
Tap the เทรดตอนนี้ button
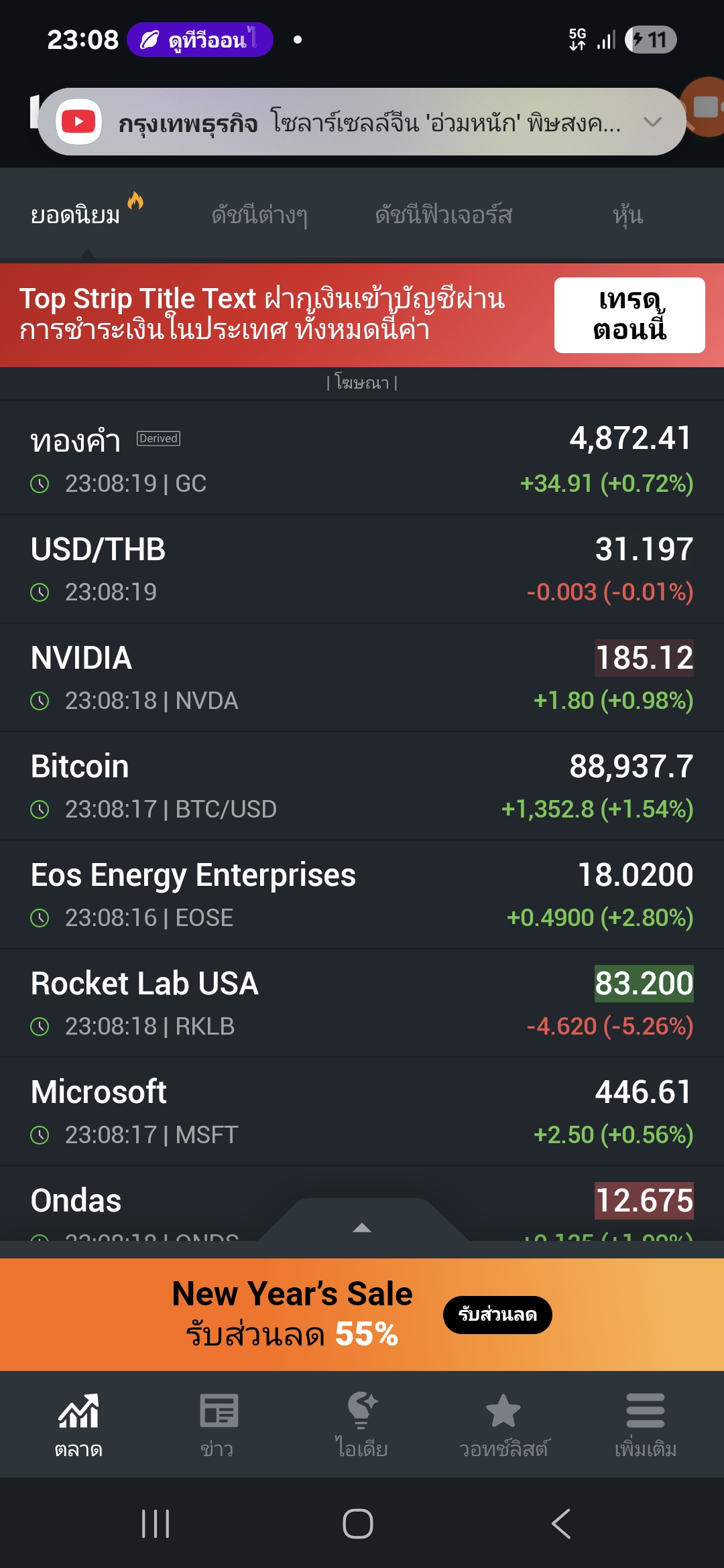pos(629,315)
